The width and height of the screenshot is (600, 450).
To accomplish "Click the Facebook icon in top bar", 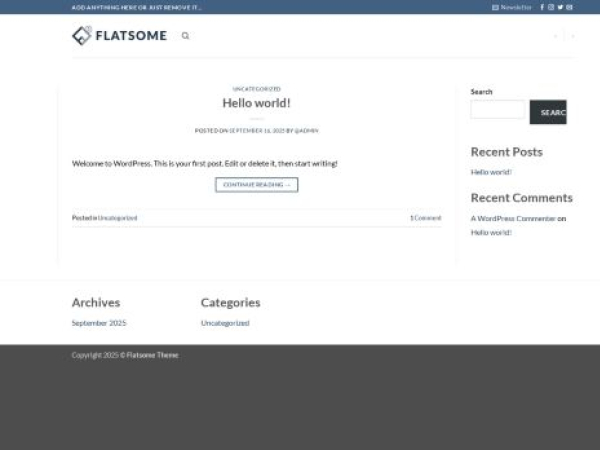I will pos(542,7).
